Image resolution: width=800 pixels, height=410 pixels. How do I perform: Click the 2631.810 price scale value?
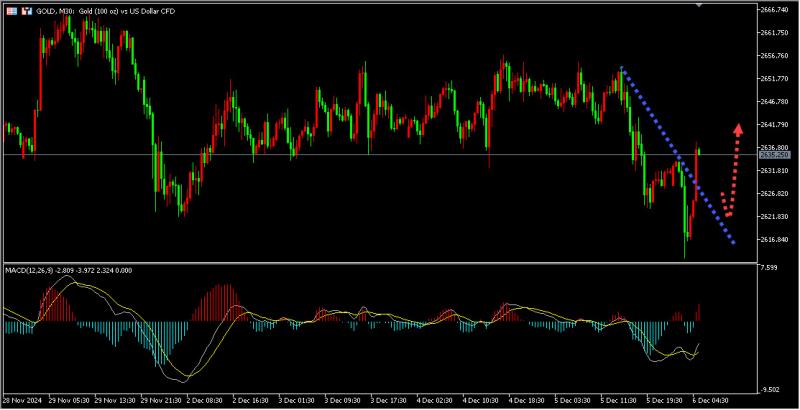[x=774, y=170]
